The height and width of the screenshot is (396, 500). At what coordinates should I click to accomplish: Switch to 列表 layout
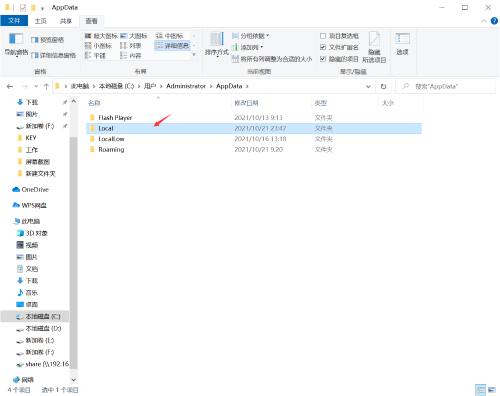(130, 46)
